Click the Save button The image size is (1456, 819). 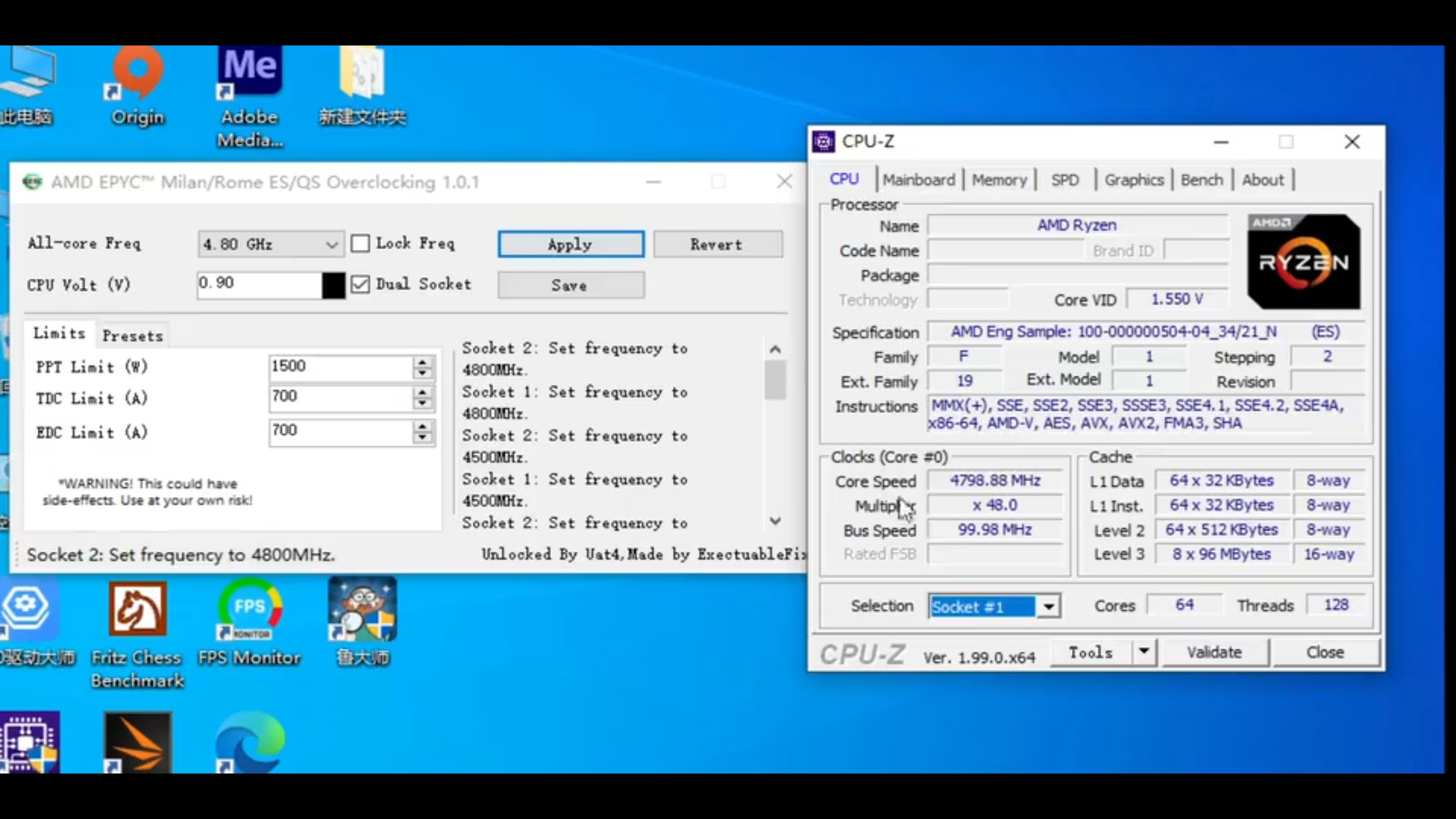pyautogui.click(x=571, y=285)
